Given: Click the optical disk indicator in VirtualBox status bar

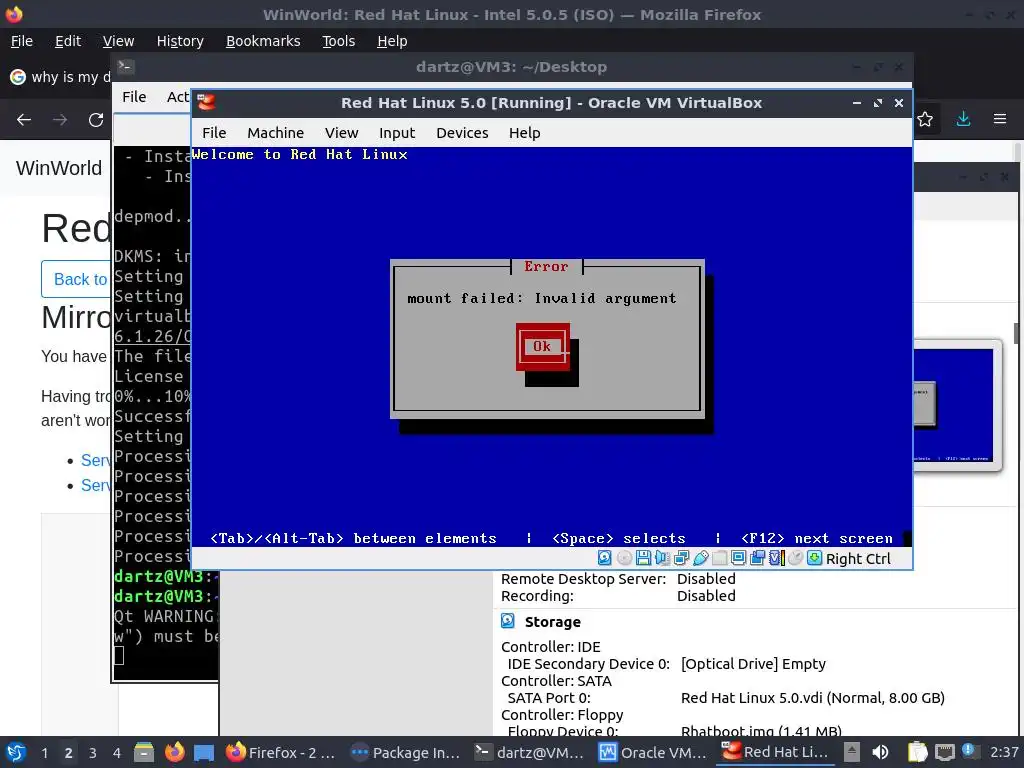Looking at the screenshot, I should (624, 558).
